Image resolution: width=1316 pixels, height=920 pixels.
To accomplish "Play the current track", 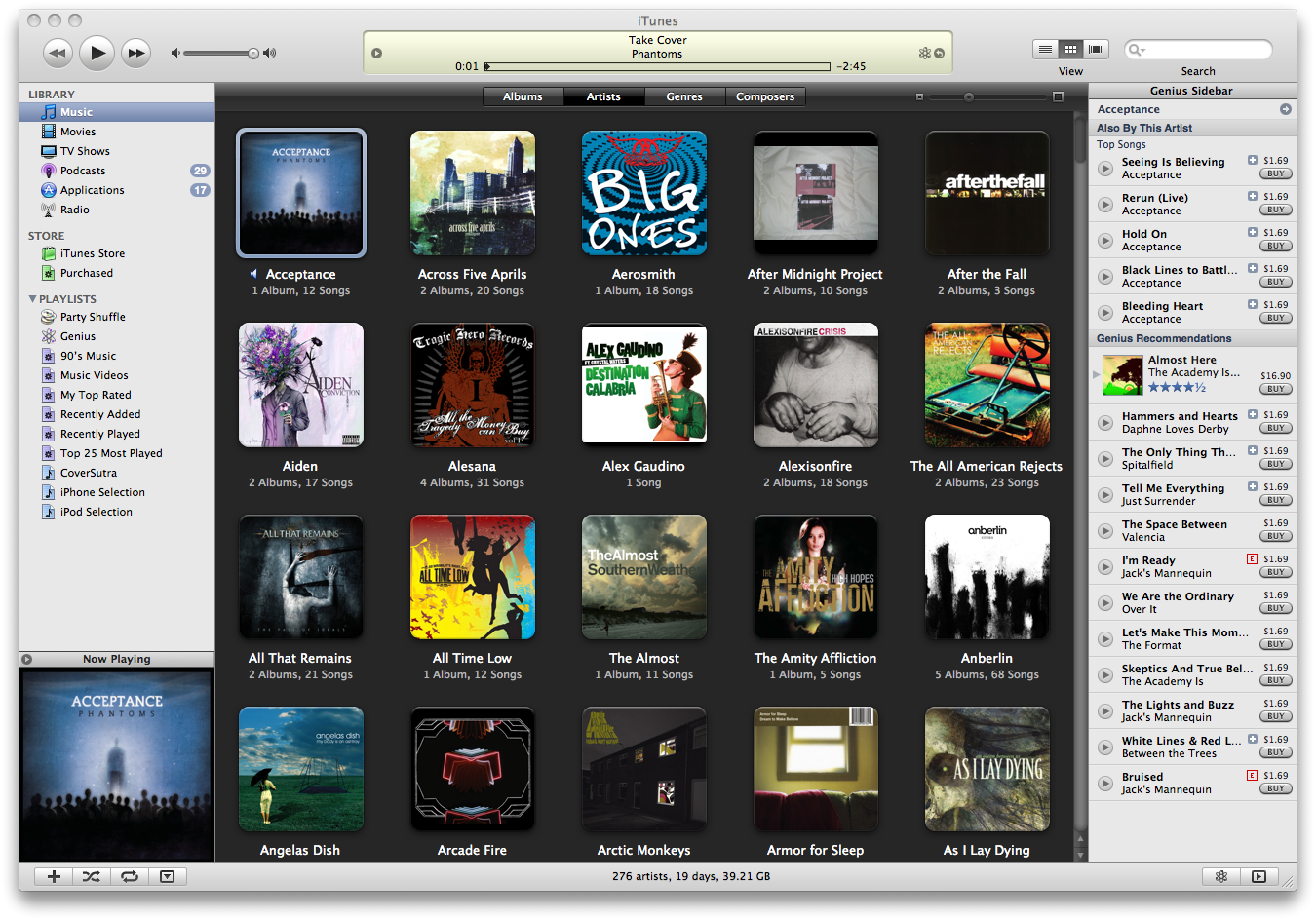I will 97,53.
